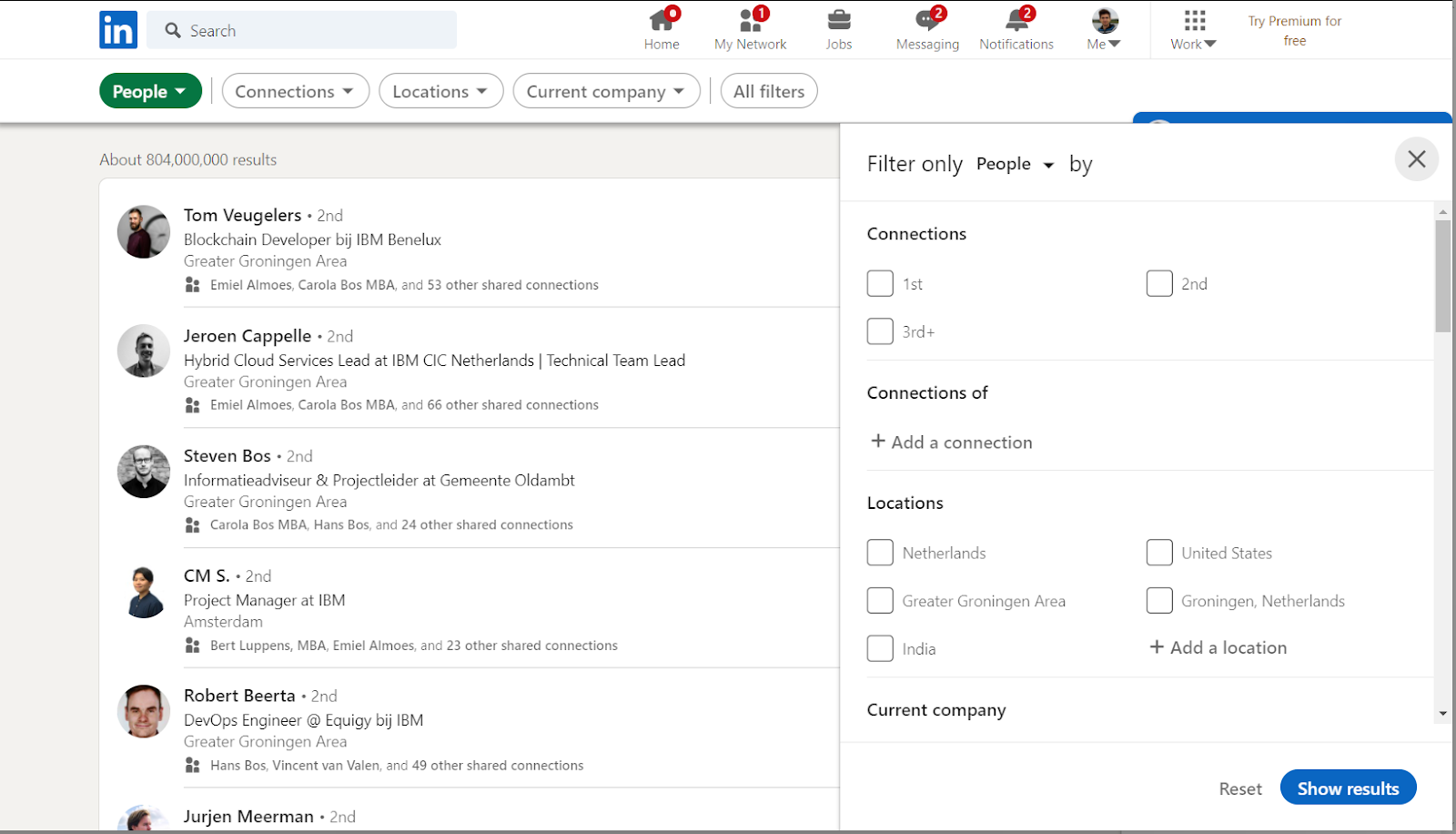Expand the Connections filter dropdown

coord(295,91)
